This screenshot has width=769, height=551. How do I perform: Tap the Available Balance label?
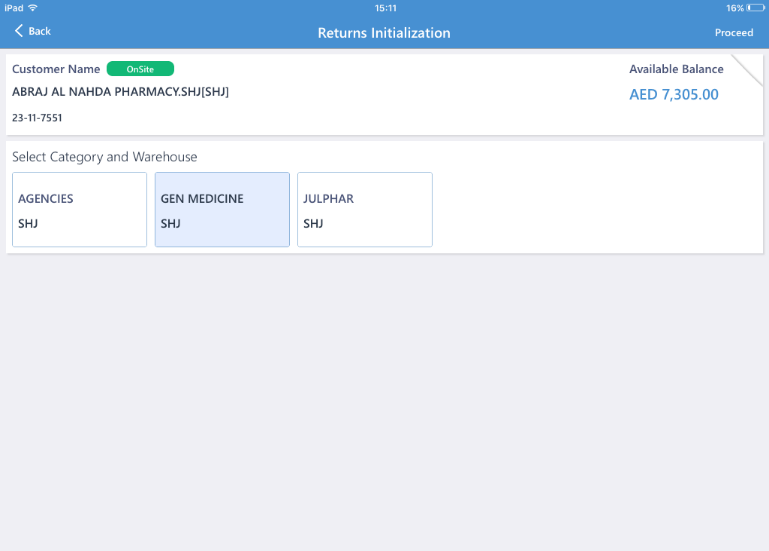click(676, 69)
